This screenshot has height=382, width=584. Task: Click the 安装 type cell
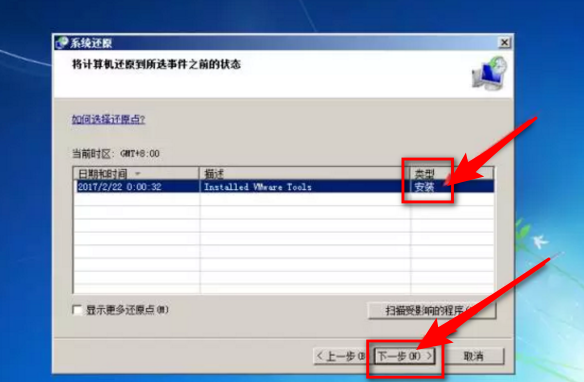point(424,187)
